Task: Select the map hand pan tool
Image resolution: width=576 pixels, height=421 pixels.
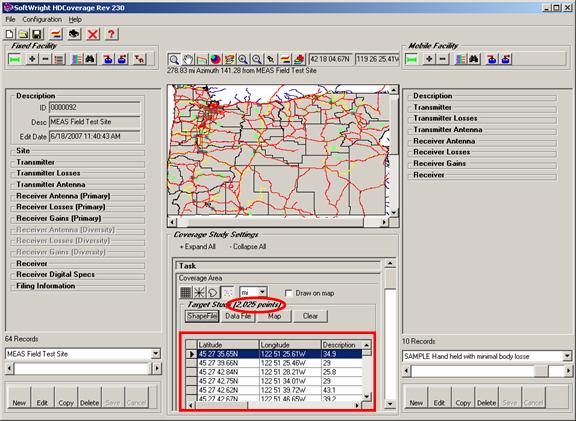Action: point(188,59)
